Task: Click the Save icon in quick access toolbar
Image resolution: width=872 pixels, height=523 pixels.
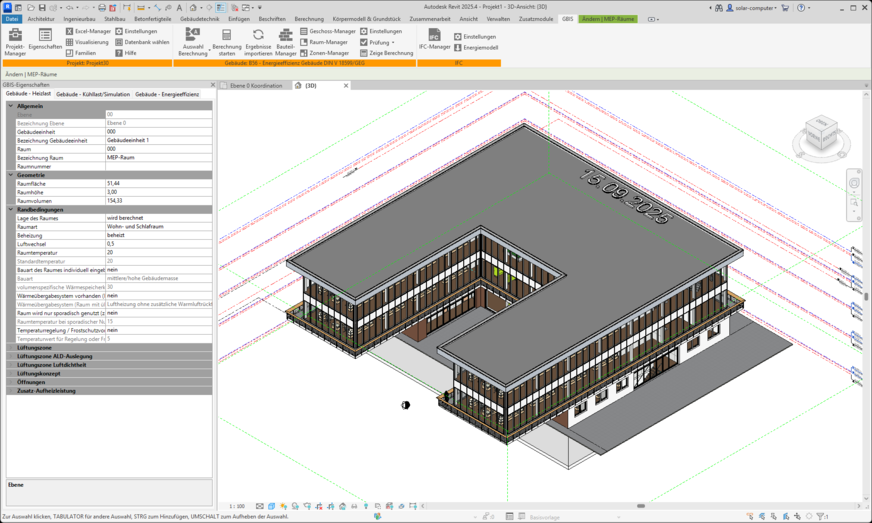Action: tap(42, 8)
